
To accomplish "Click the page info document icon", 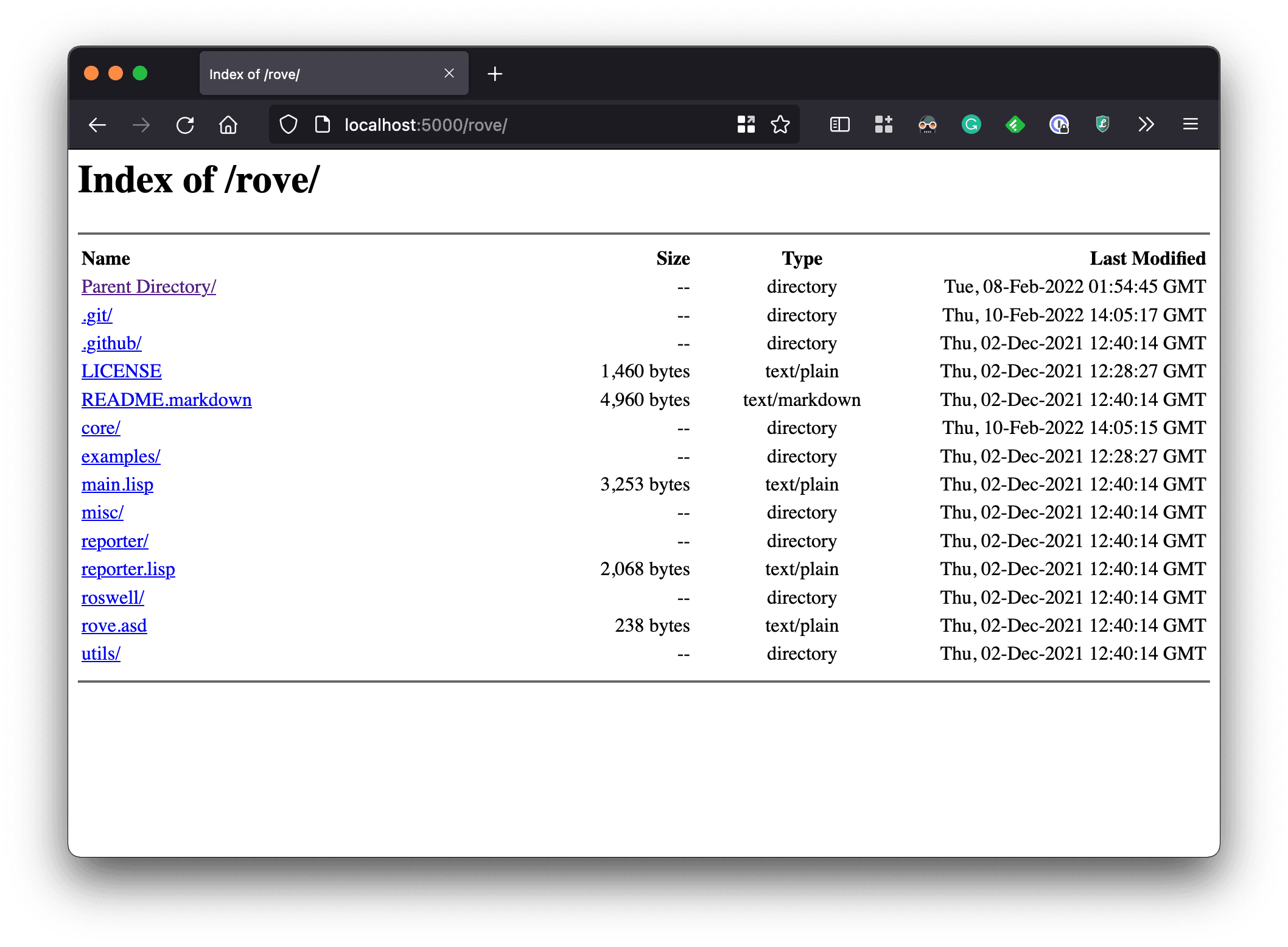I will click(323, 125).
